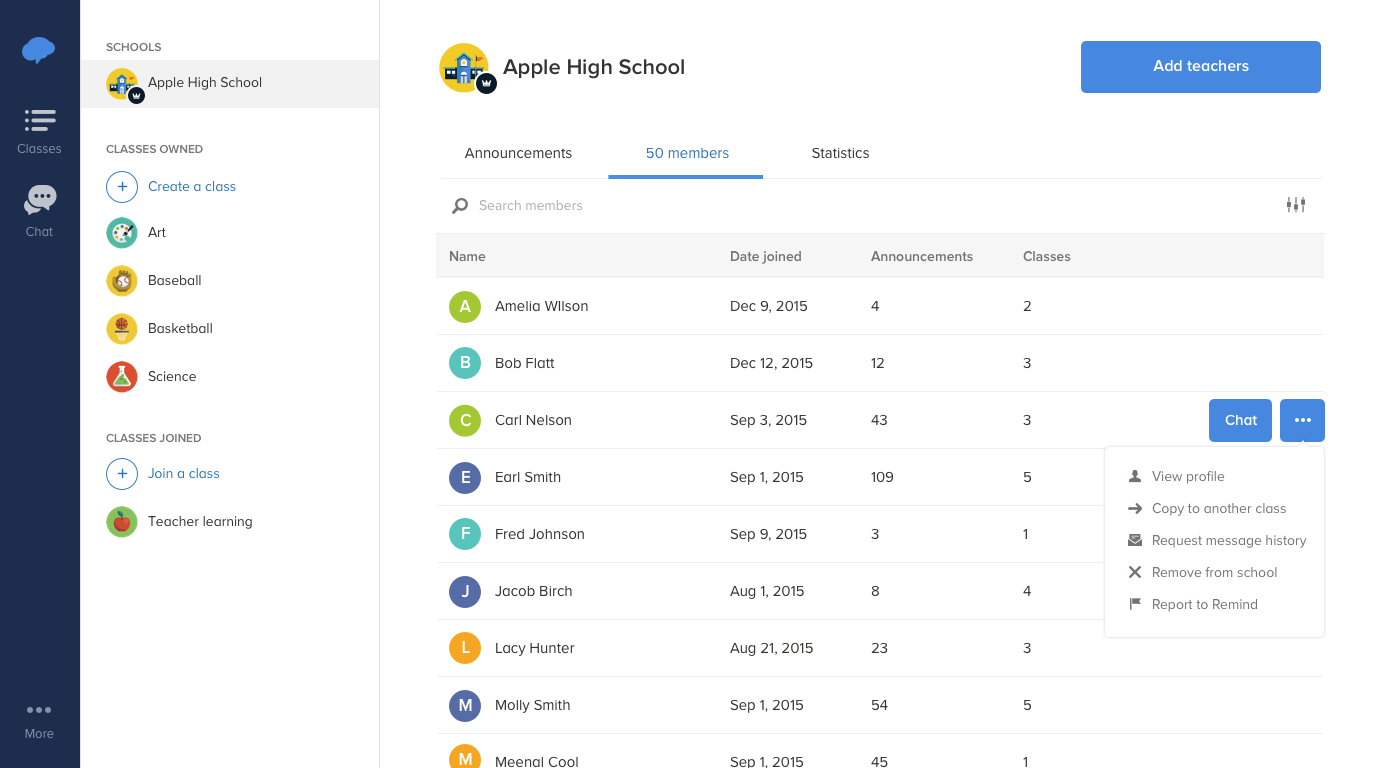Click the 109 announcements cell
The image size is (1400, 768).
click(x=882, y=477)
